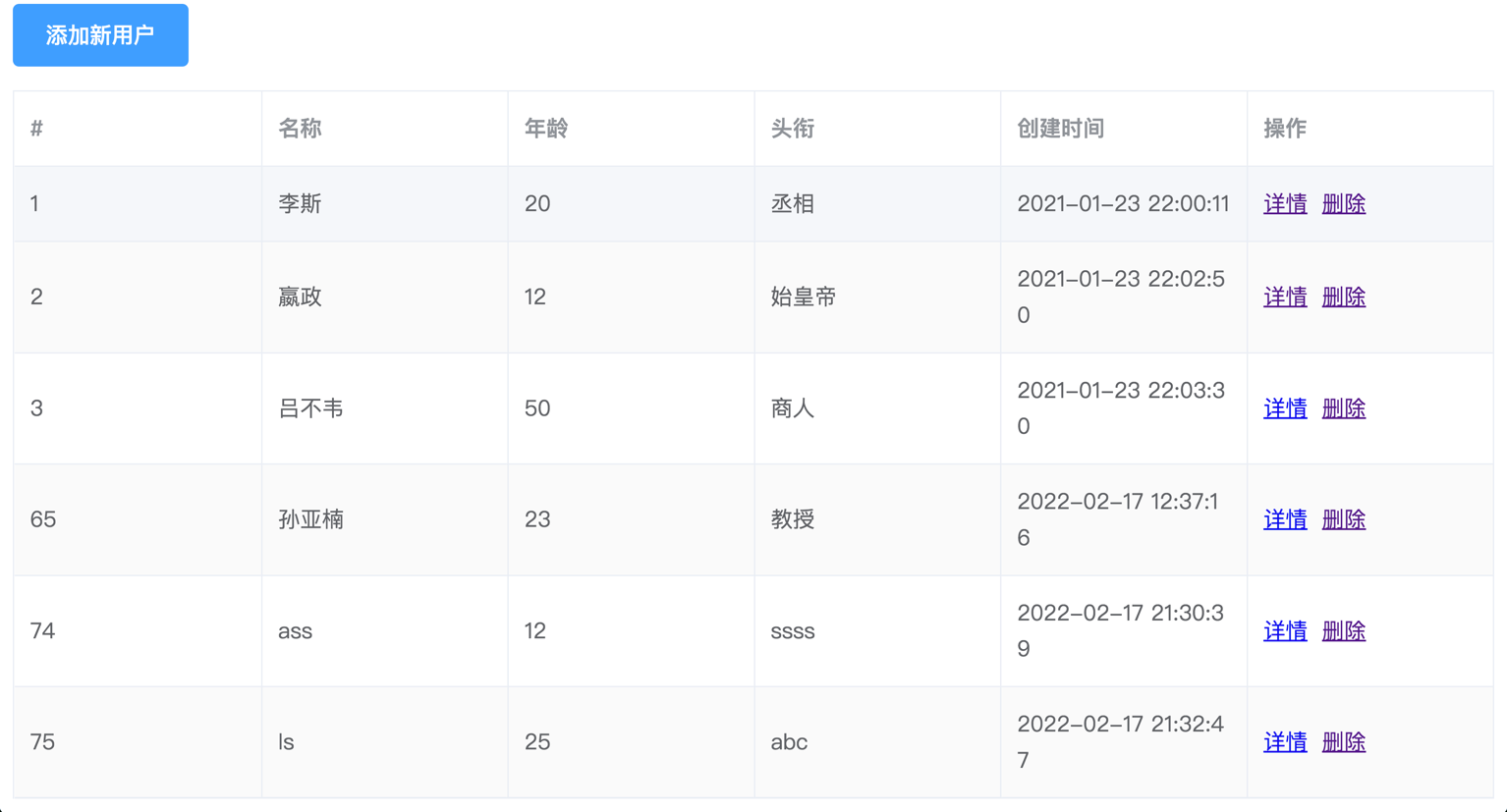
Task: Remove 吕不韦 using 删除 link
Action: 1344,408
